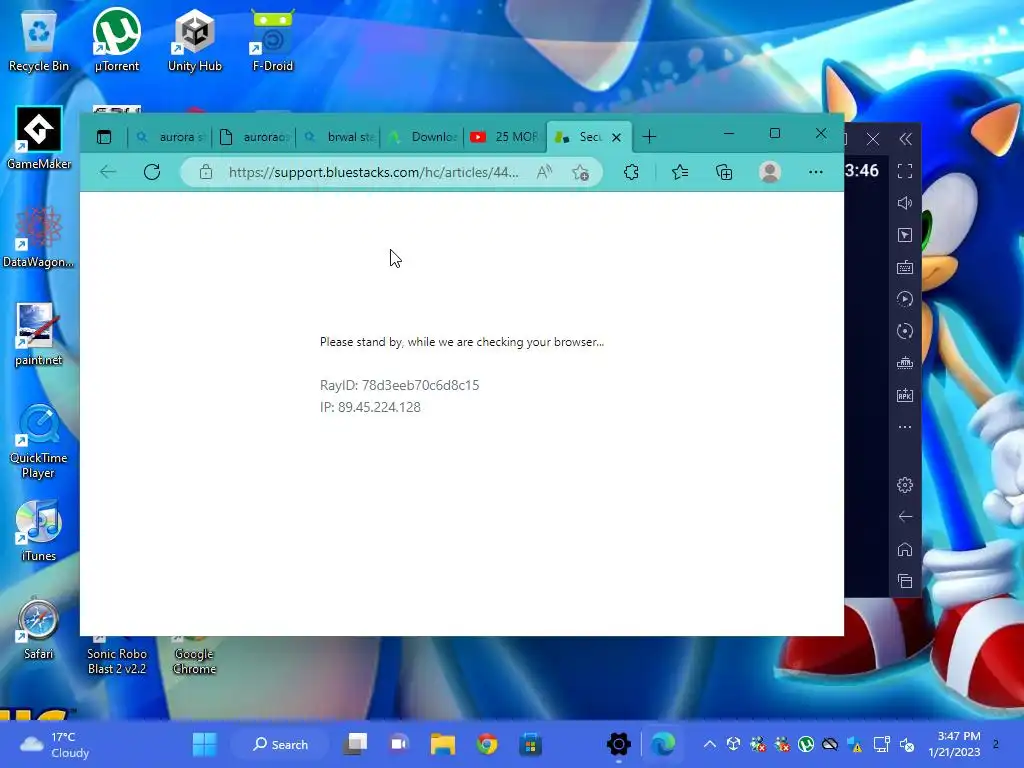Open Microsoft Store from the taskbar
This screenshot has width=1024, height=768.
pyautogui.click(x=530, y=744)
